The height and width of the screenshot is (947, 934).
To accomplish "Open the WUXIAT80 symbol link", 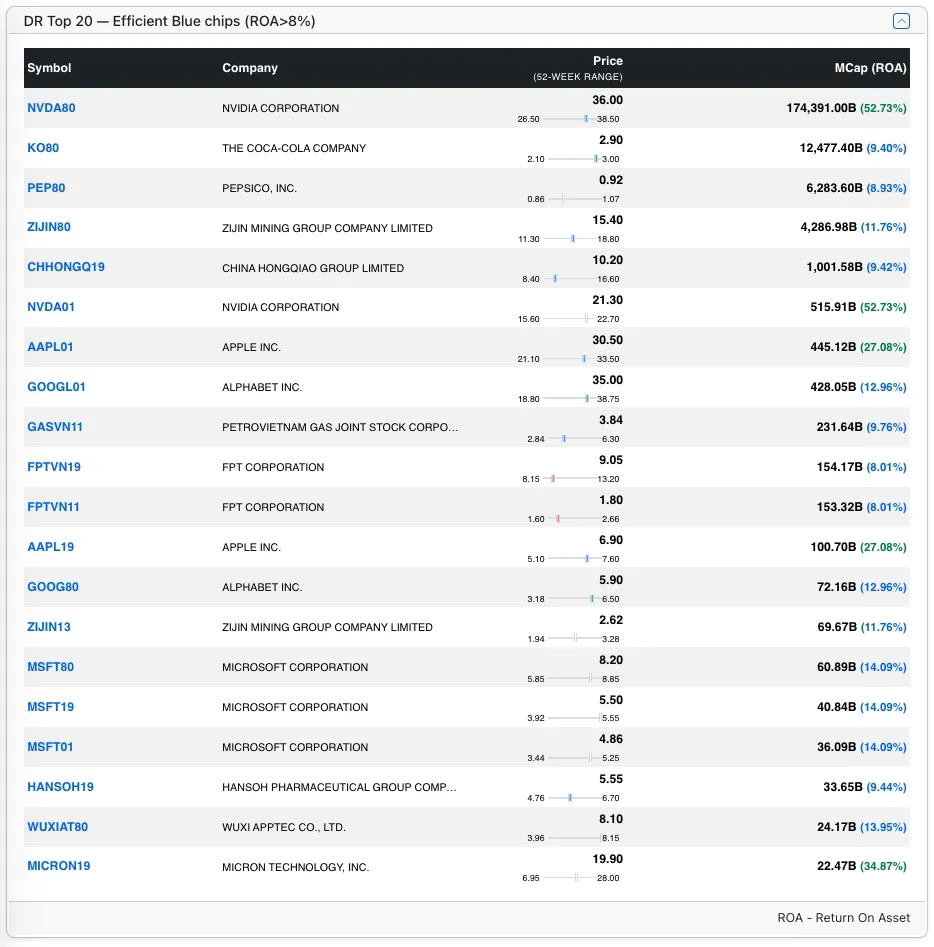I will pos(57,827).
